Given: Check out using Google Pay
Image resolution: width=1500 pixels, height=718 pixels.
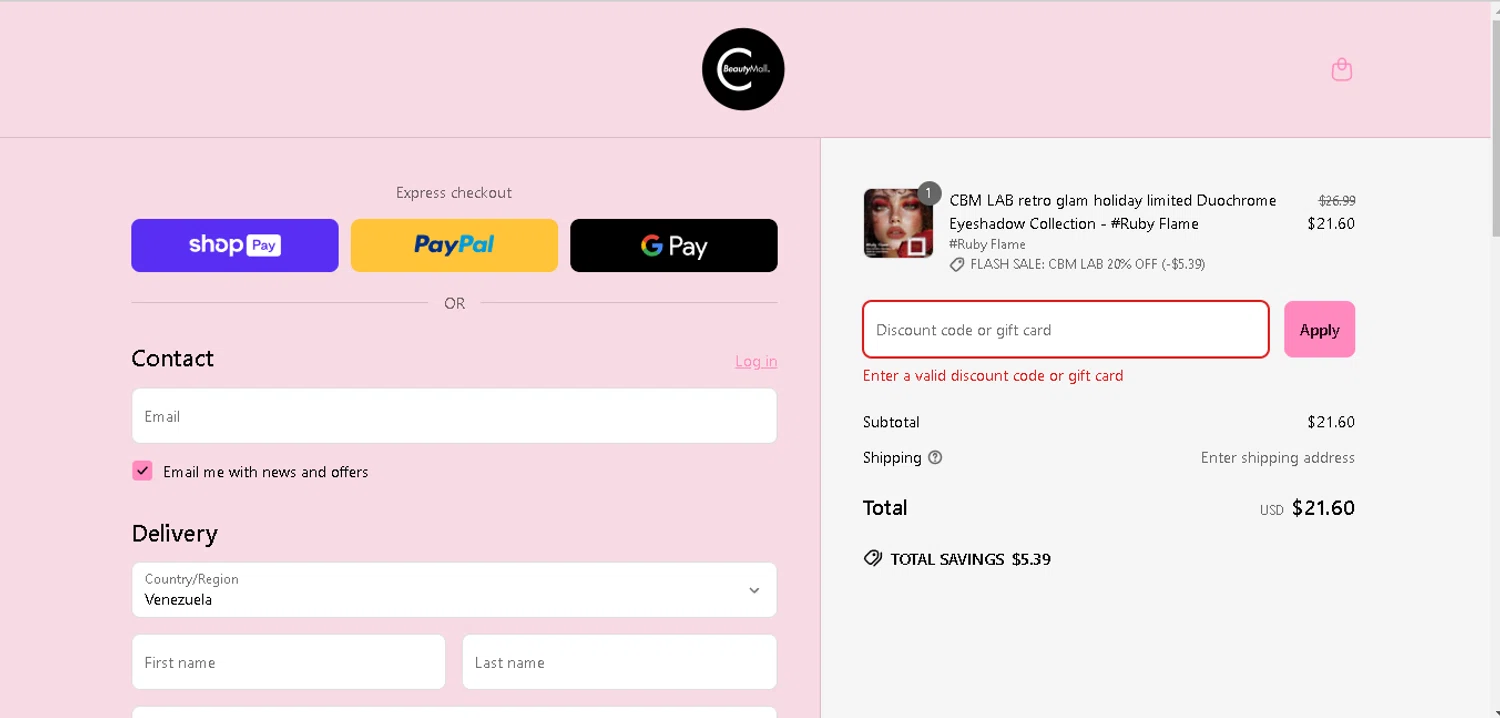Looking at the screenshot, I should pyautogui.click(x=674, y=245).
